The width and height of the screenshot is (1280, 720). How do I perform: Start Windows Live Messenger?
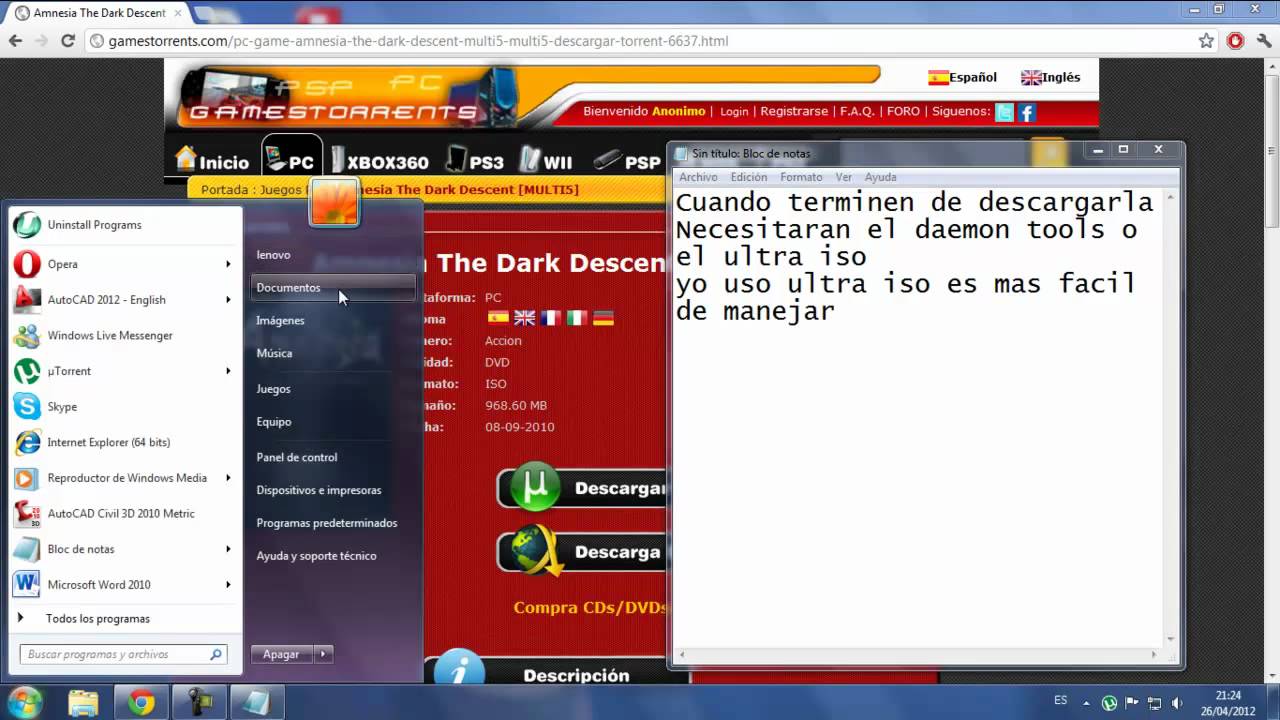coord(126,335)
